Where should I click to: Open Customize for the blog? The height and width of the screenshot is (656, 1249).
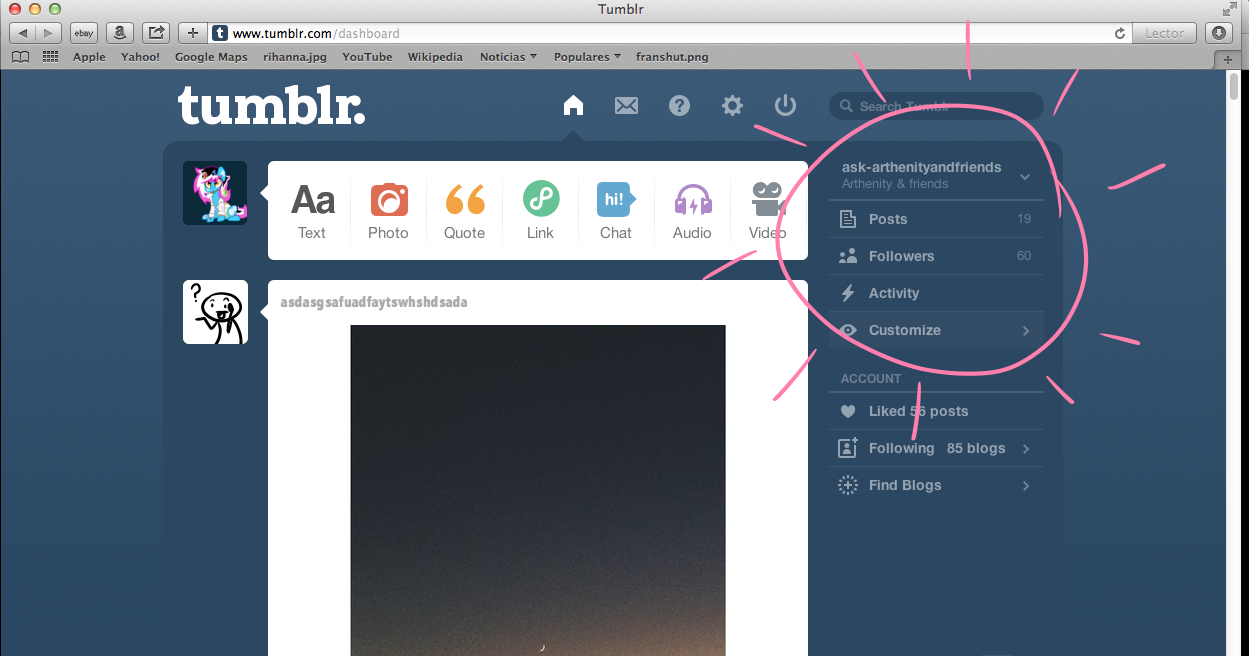pyautogui.click(x=936, y=330)
